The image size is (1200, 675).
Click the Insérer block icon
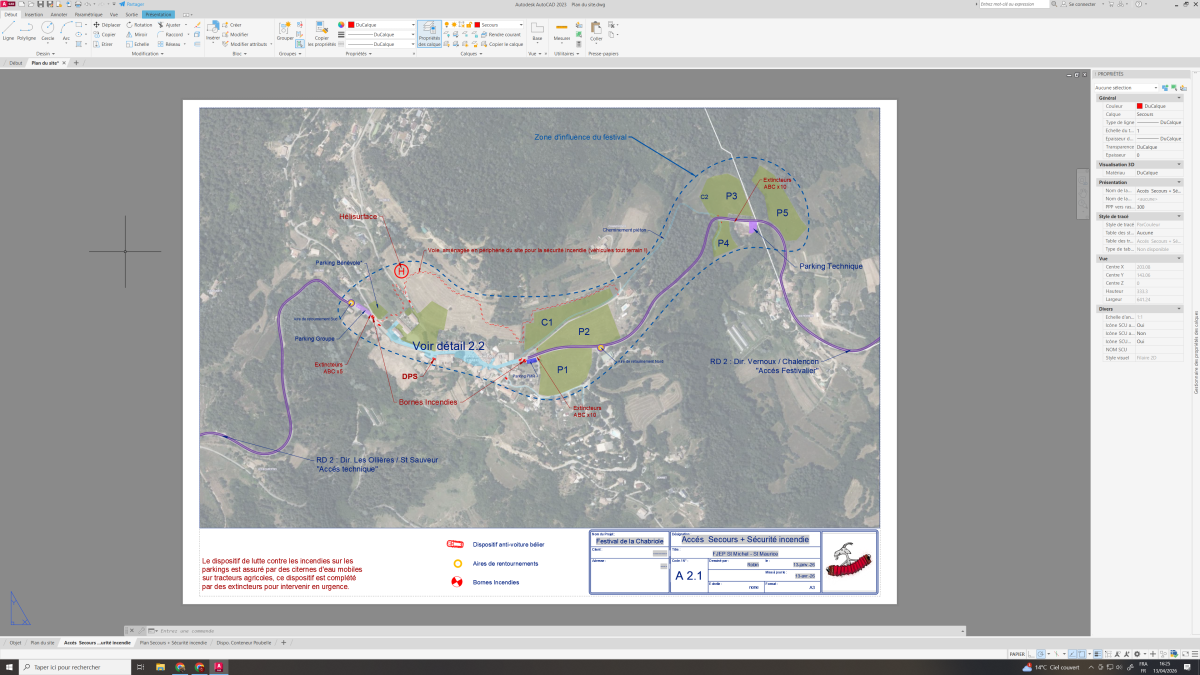point(213,30)
